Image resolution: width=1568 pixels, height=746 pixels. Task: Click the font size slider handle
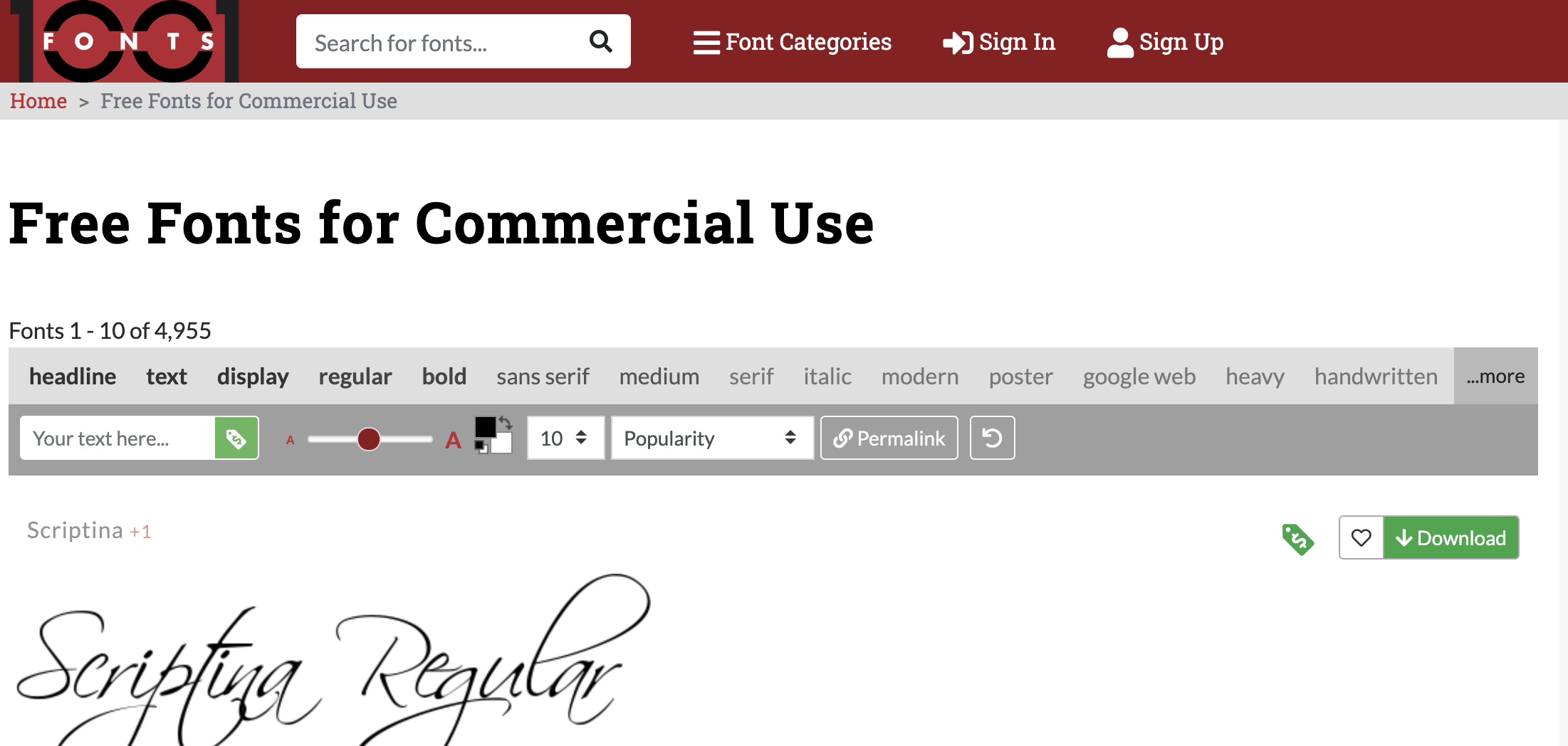pyautogui.click(x=369, y=439)
